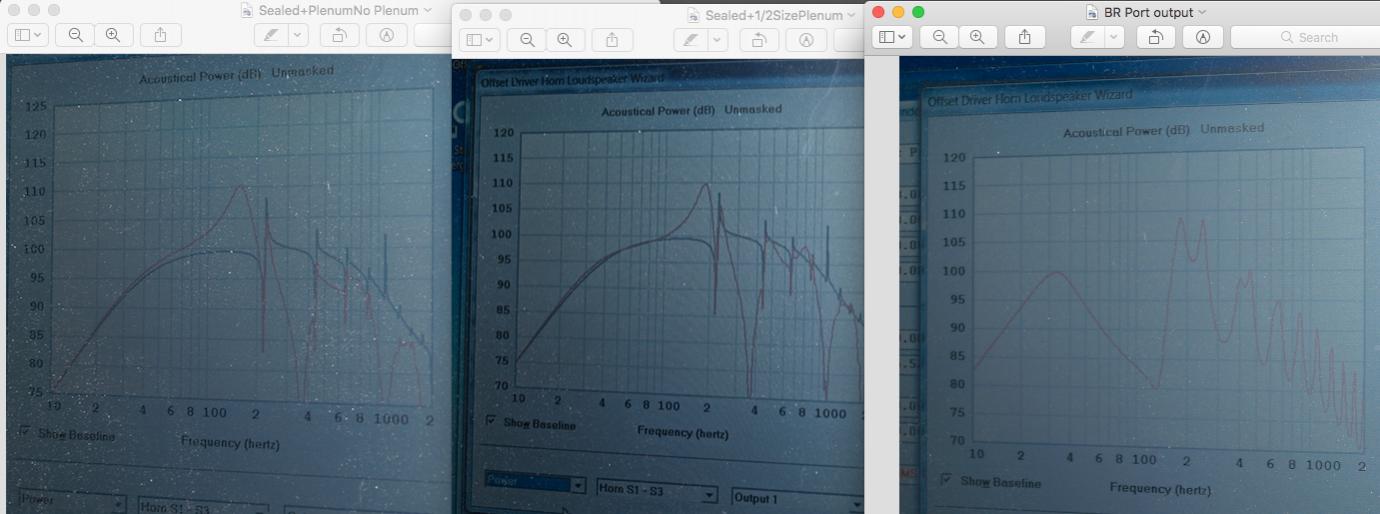Rotate the BR Port output image
Viewport: 1380px width, 514px height.
[x=1155, y=37]
